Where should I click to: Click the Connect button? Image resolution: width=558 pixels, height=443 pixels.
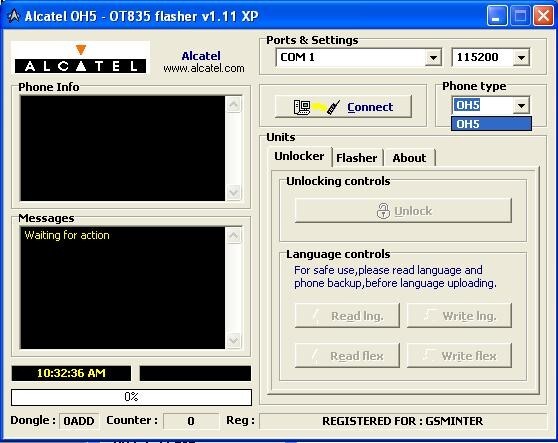click(x=343, y=106)
